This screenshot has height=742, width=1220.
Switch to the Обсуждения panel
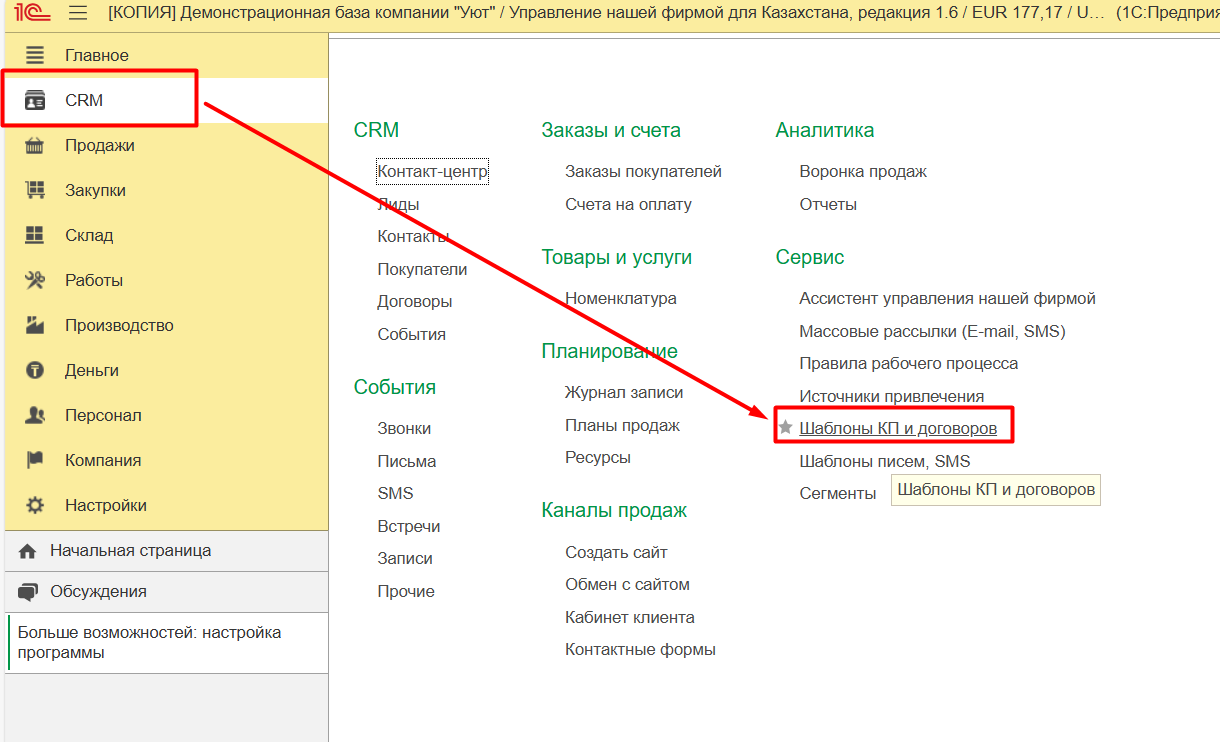click(x=98, y=592)
